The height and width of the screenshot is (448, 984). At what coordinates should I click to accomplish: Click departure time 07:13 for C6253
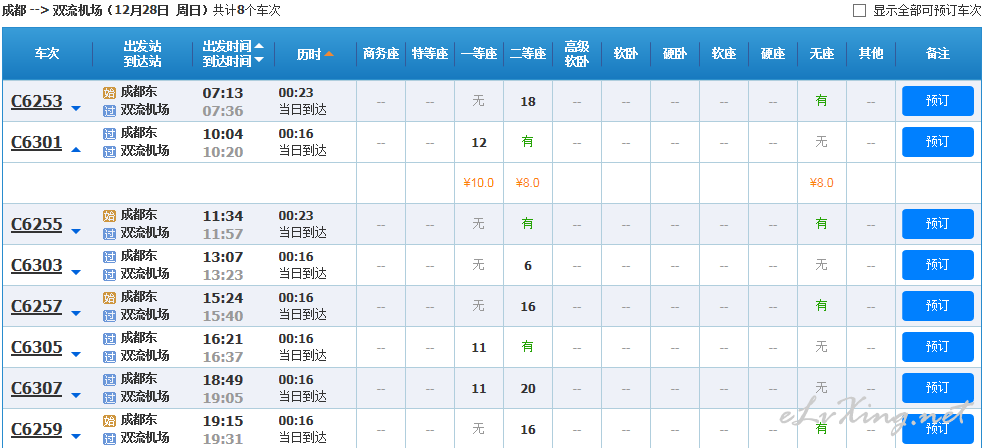pos(222,93)
